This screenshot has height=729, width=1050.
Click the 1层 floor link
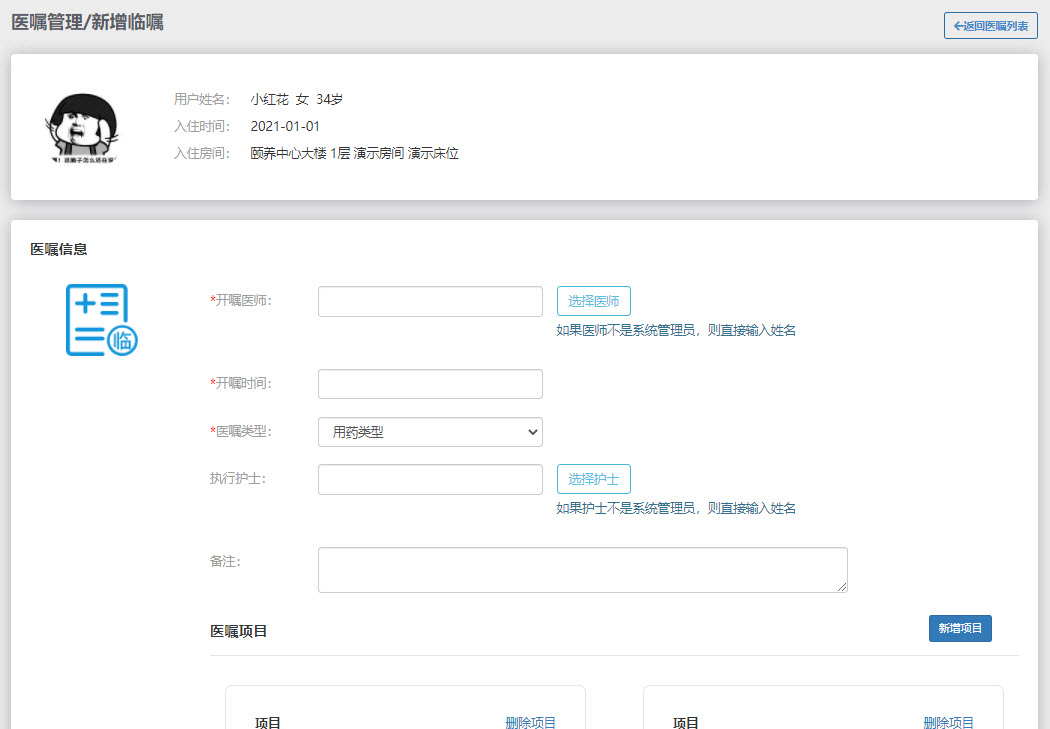coord(335,155)
